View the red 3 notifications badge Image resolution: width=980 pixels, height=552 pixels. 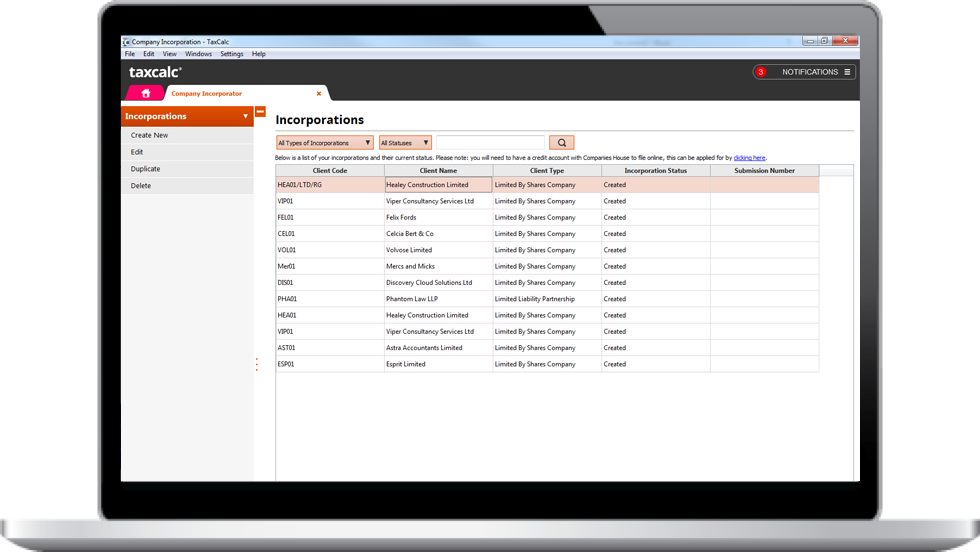coord(761,72)
